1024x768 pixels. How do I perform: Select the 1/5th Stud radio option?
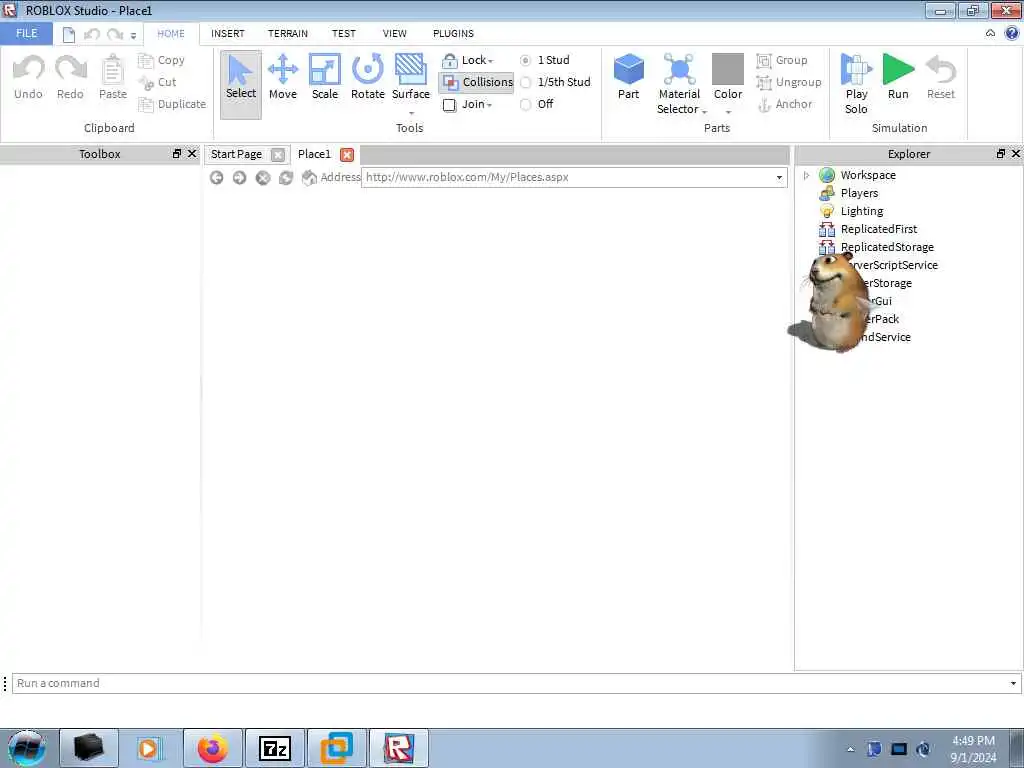point(525,82)
